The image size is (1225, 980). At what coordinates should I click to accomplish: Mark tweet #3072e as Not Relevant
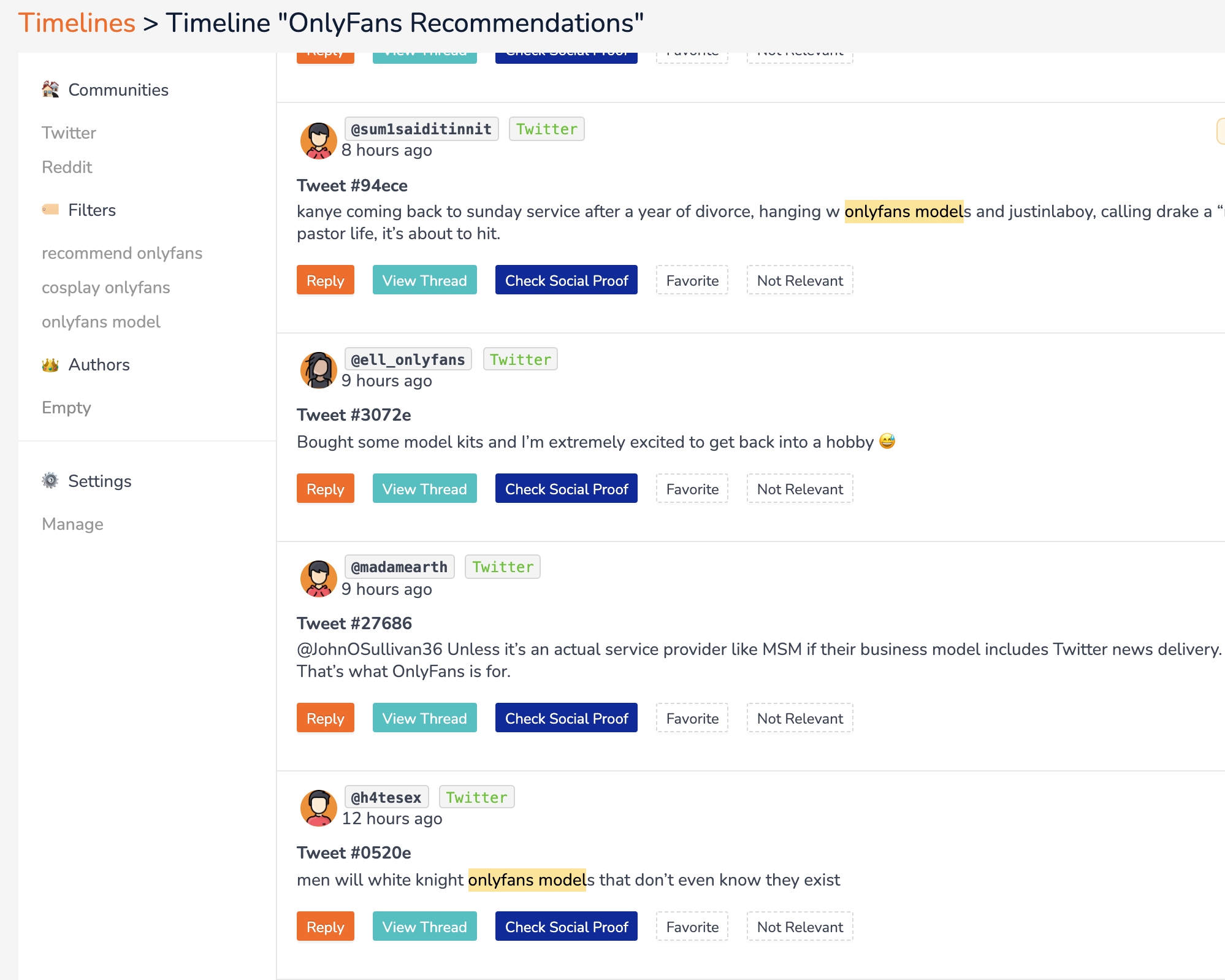pos(799,489)
